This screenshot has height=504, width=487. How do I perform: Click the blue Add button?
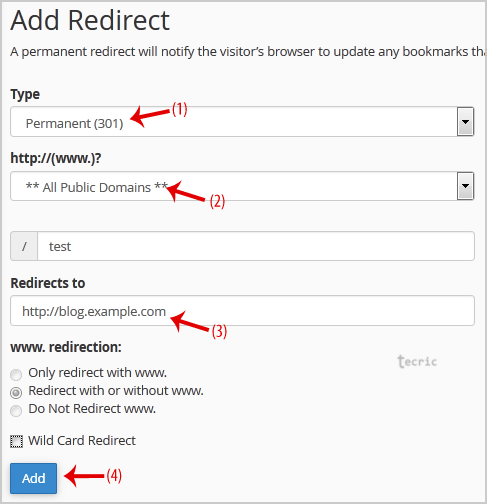point(33,478)
